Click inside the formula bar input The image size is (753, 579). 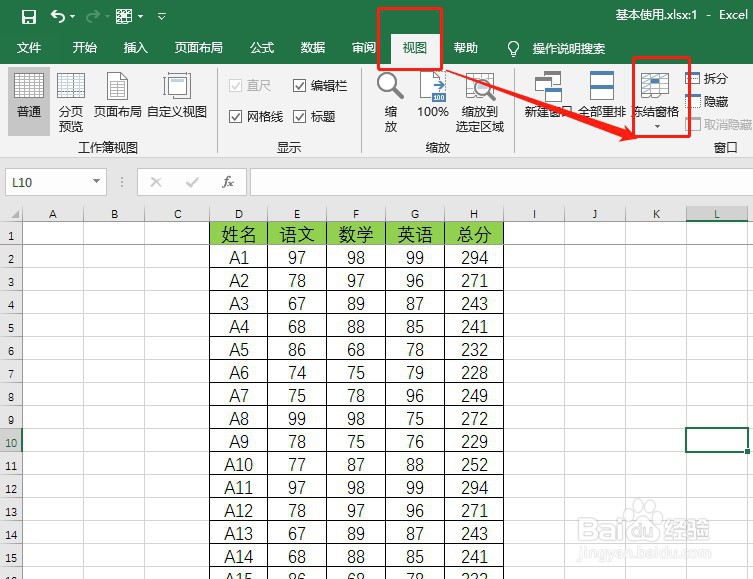click(x=501, y=182)
